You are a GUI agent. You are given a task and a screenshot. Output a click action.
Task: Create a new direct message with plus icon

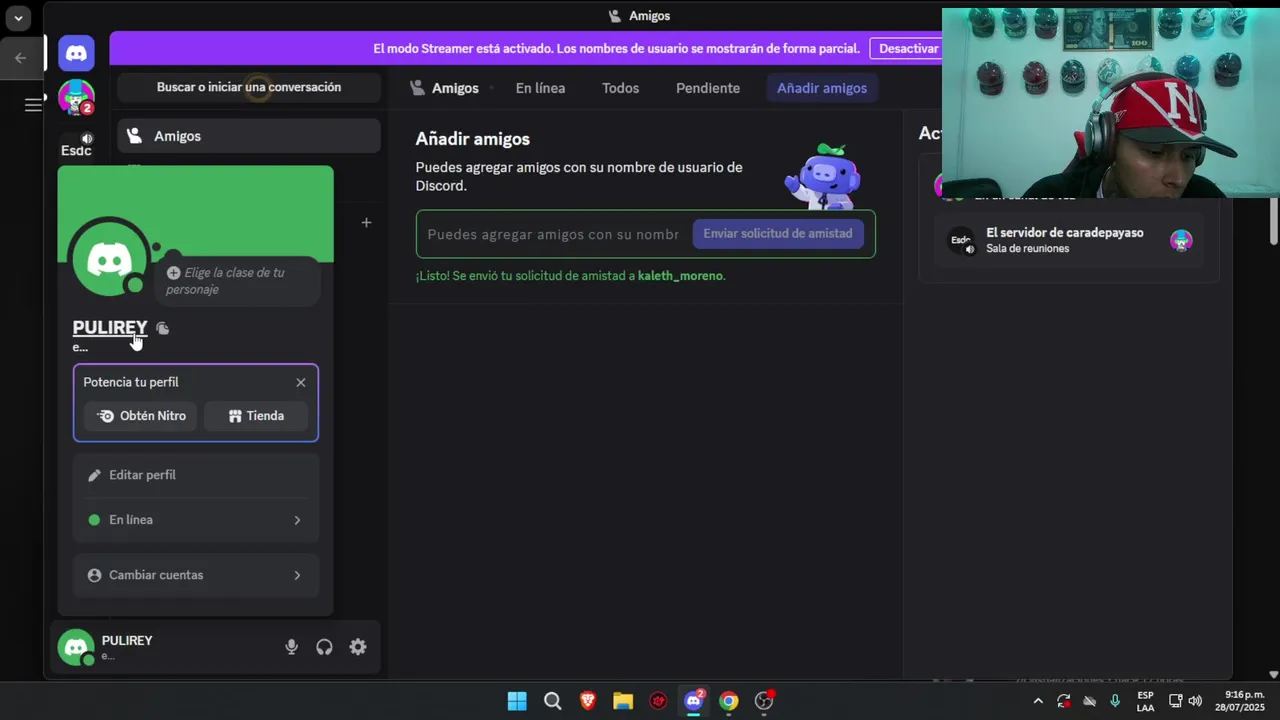[x=366, y=222]
